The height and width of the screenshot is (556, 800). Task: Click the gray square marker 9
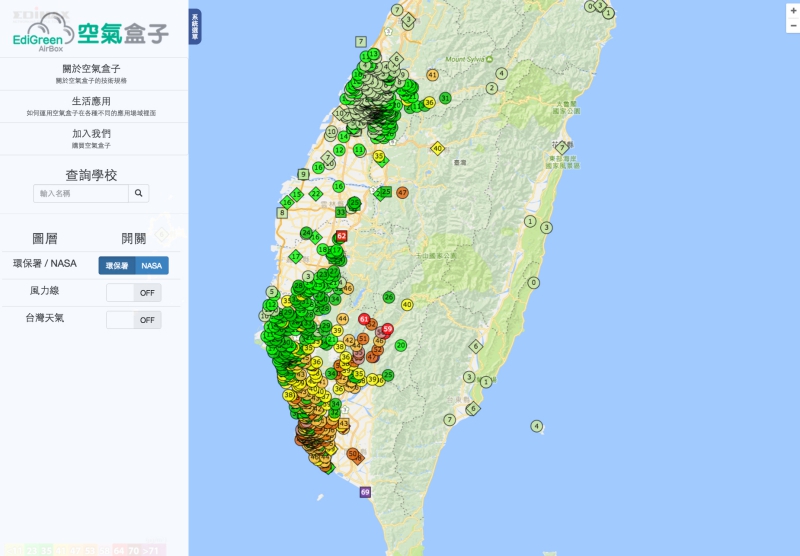(x=303, y=174)
